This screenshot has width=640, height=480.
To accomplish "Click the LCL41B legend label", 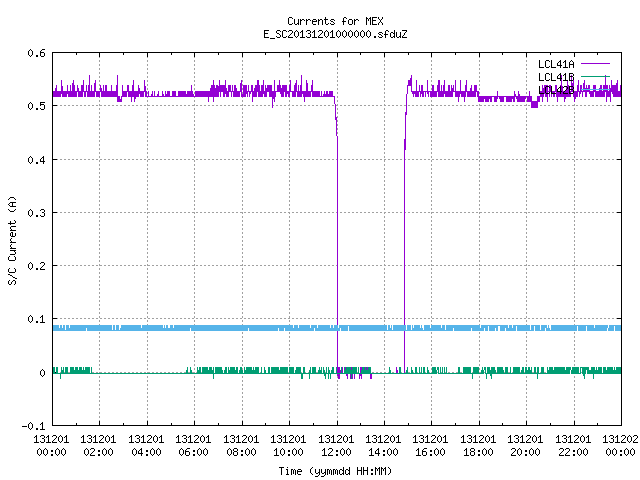I will pyautogui.click(x=556, y=77).
